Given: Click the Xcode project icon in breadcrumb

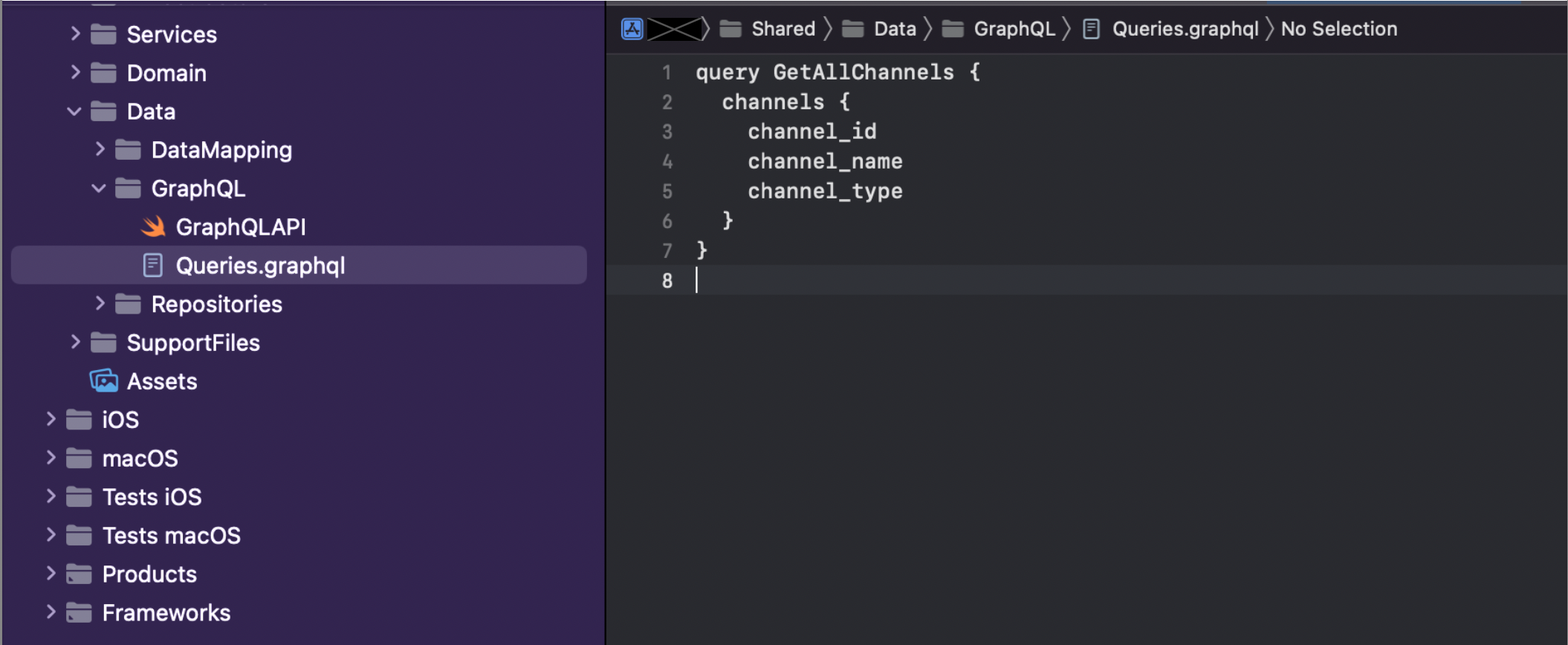Looking at the screenshot, I should (632, 29).
